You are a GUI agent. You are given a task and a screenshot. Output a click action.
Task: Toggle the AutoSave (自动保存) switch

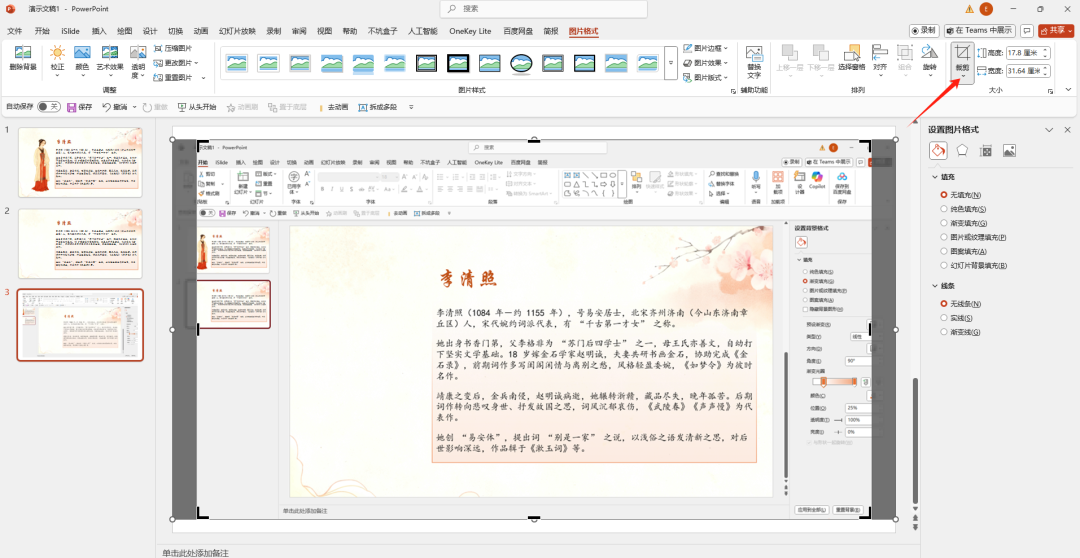[48, 107]
